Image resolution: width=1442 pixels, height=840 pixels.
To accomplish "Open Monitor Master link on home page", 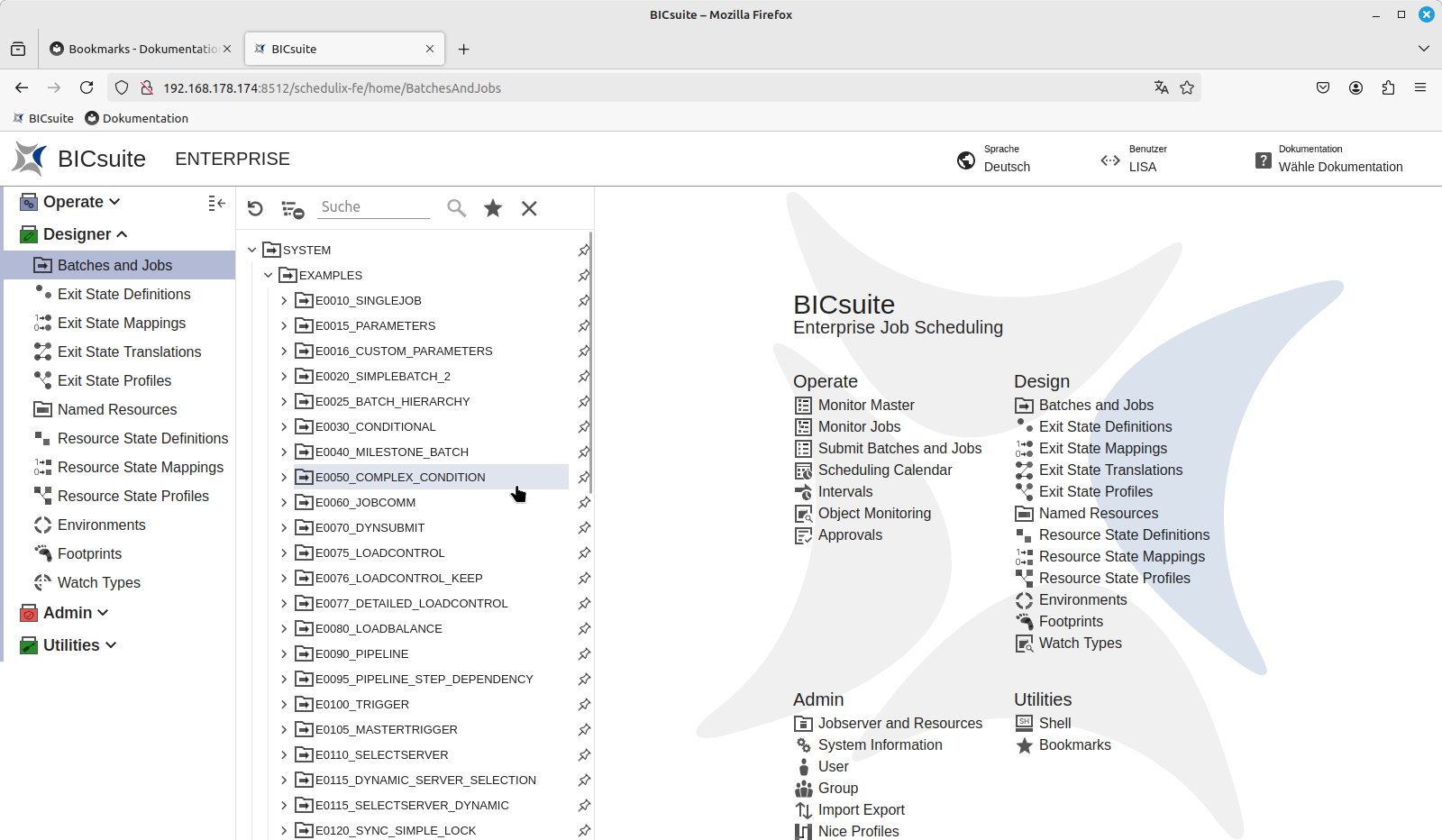I will [865, 406].
